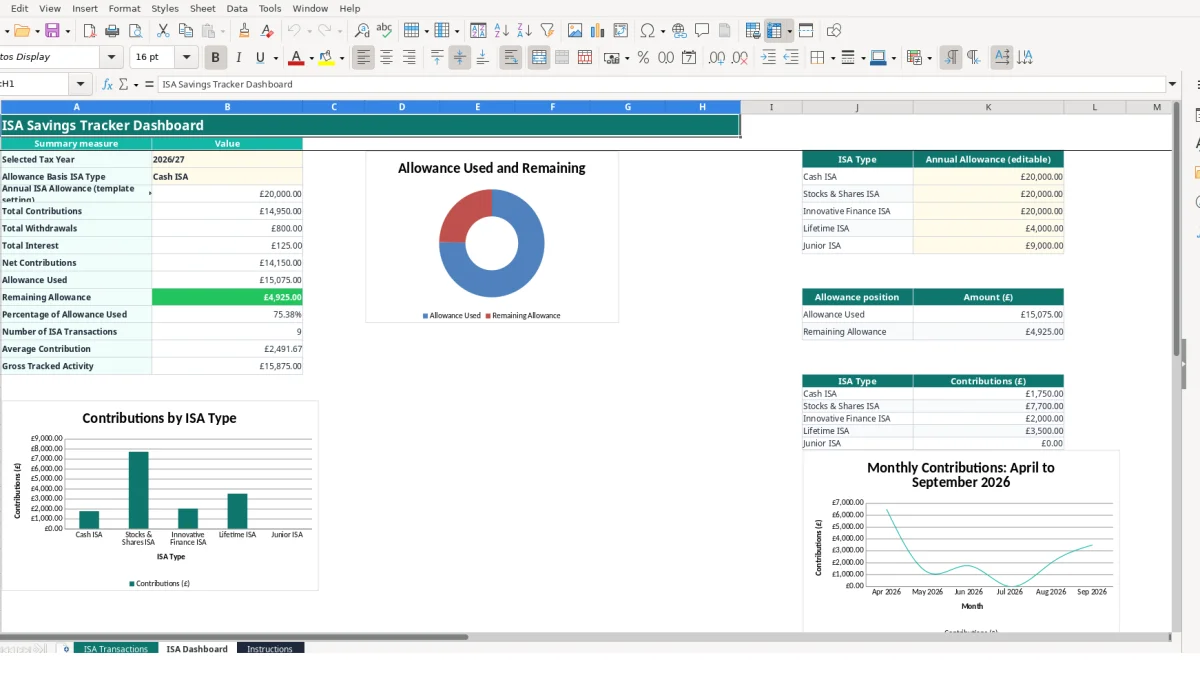
Task: Set center vertically alignment
Action: point(460,58)
